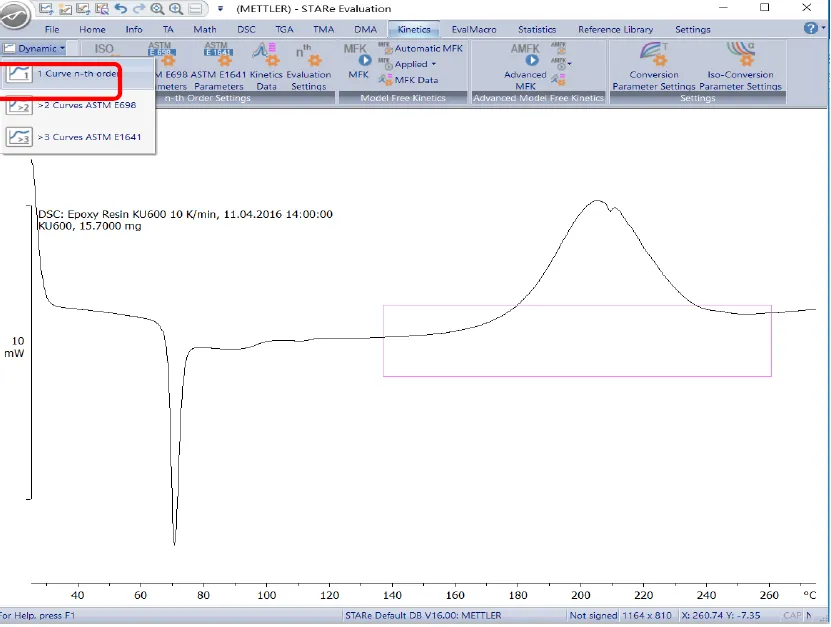
Task: Click 'Not signed' in the status bar
Action: tap(593, 615)
